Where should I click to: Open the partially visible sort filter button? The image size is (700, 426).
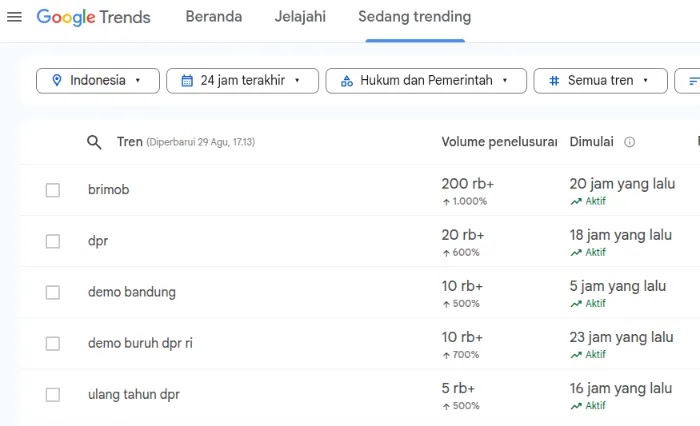[688, 81]
